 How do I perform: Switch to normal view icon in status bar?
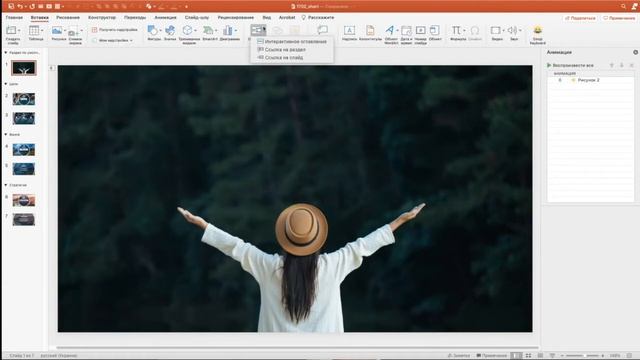[516, 356]
